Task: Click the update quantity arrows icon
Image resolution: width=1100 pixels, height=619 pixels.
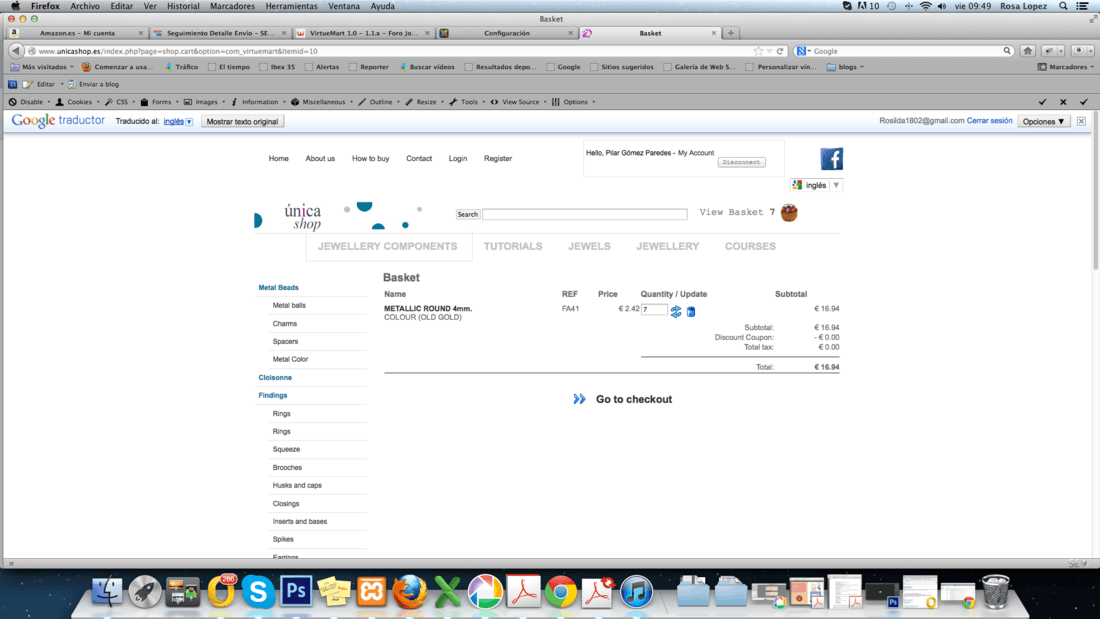Action: 676,312
